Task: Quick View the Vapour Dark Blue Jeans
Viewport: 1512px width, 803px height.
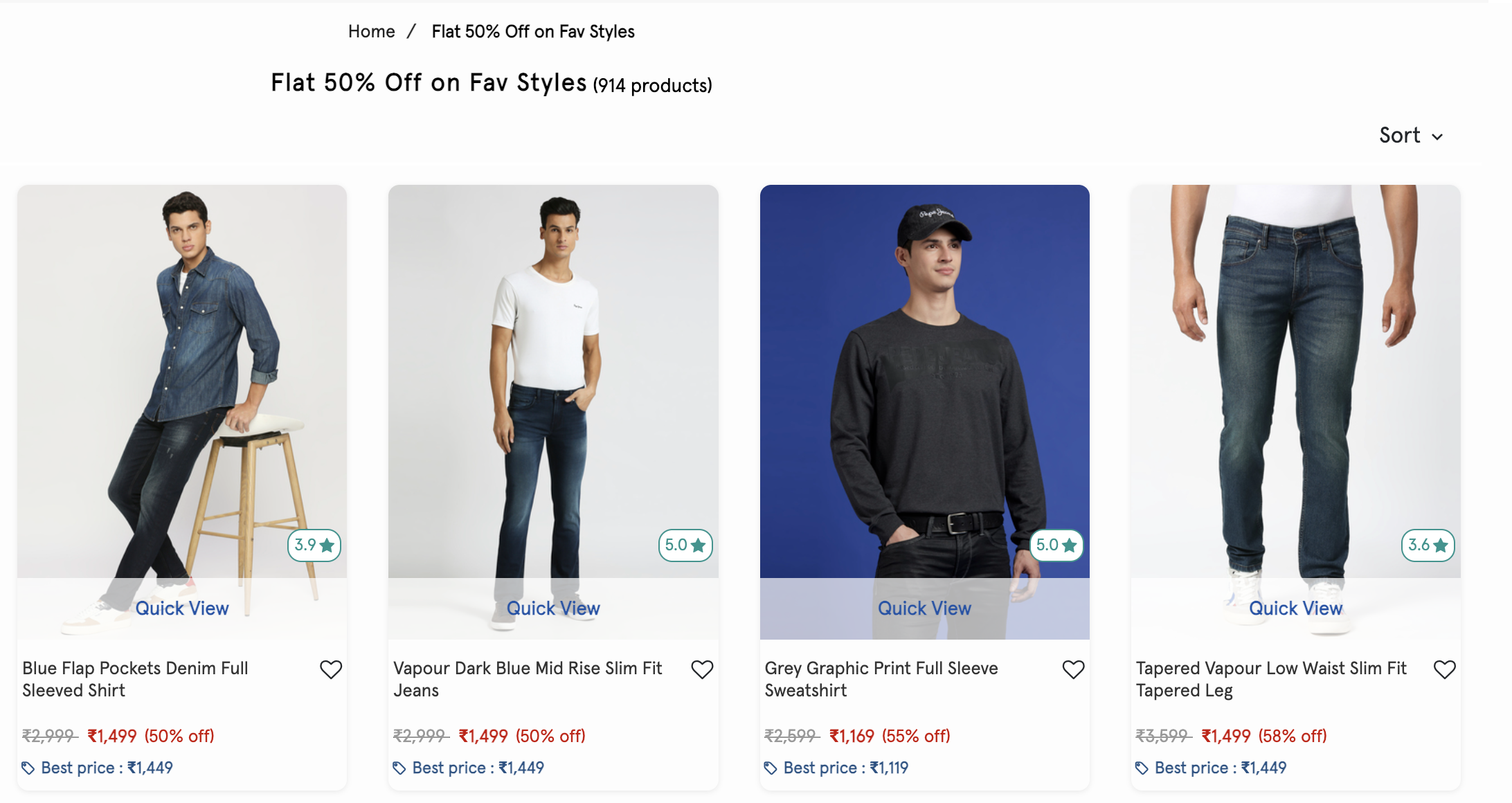Action: (553, 608)
